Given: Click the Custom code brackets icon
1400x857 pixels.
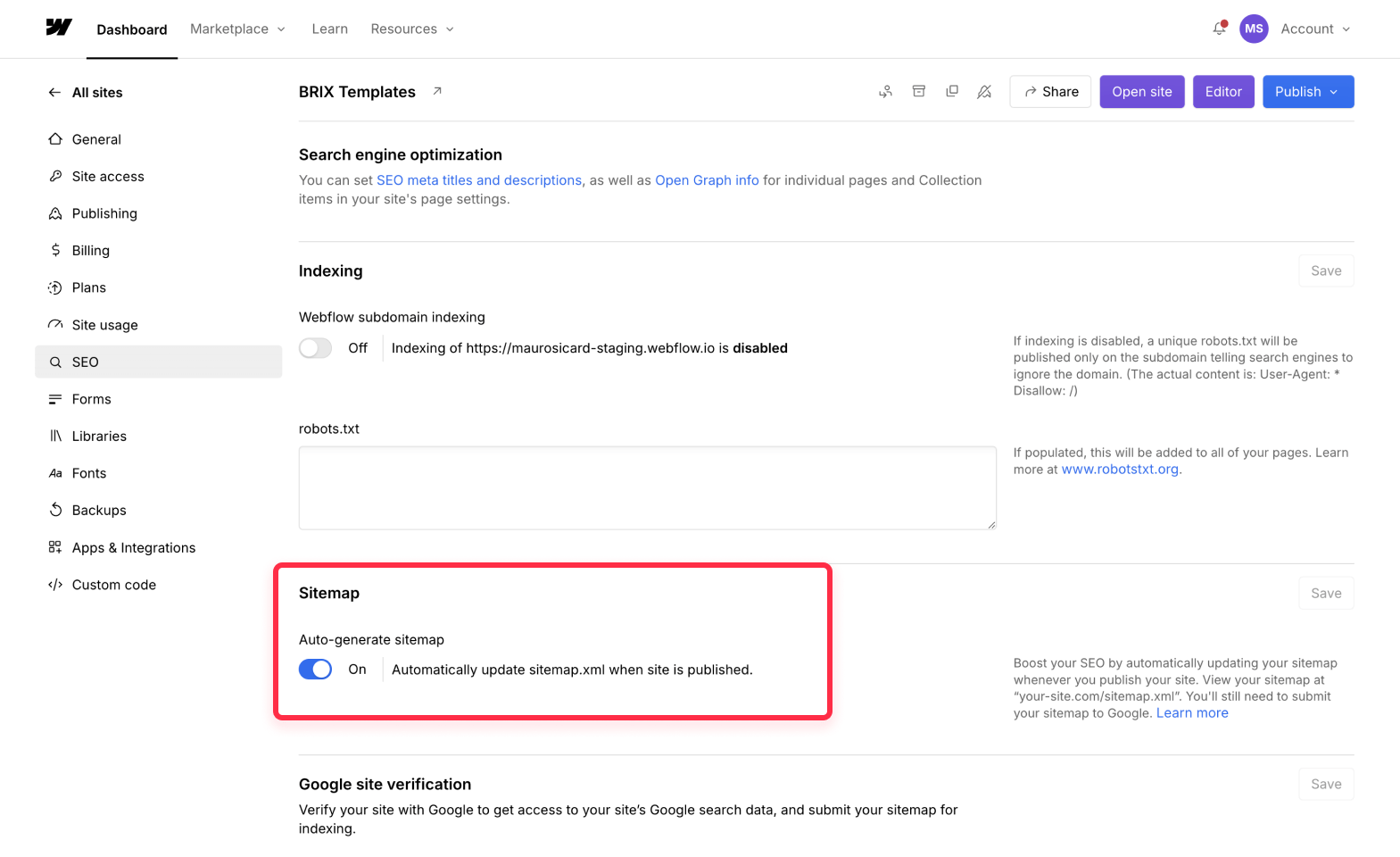Looking at the screenshot, I should click(x=55, y=585).
